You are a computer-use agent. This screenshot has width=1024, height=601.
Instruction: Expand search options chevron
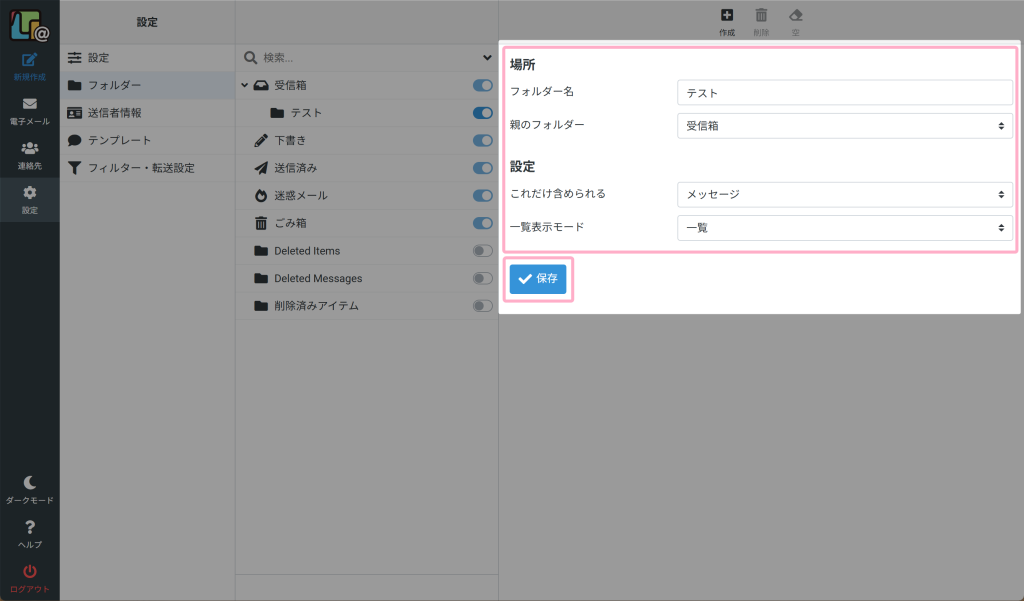487,58
